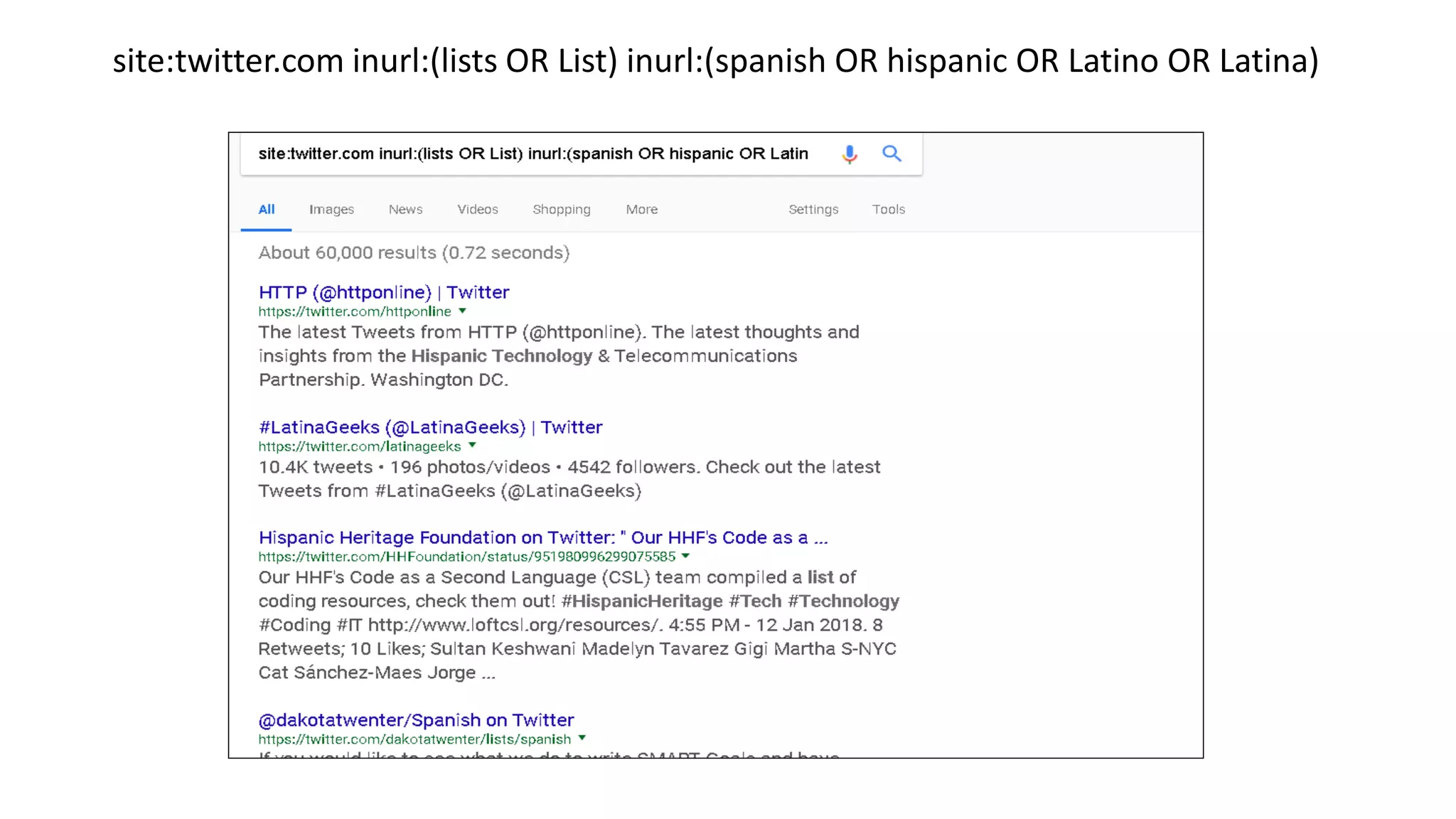Image resolution: width=1456 pixels, height=819 pixels.
Task: Click the https://twitter.com/latinageeks green URL
Action: pyautogui.click(x=360, y=446)
